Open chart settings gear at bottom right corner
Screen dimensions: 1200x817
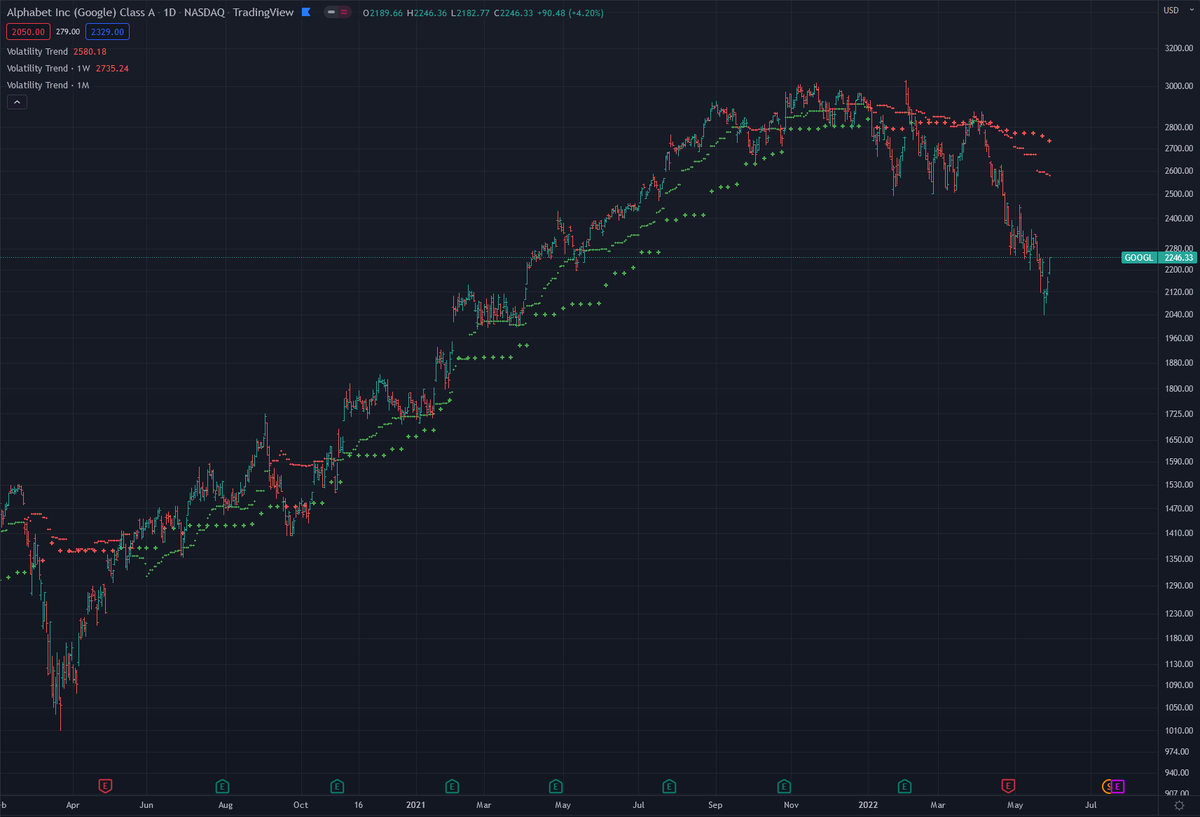[1179, 805]
